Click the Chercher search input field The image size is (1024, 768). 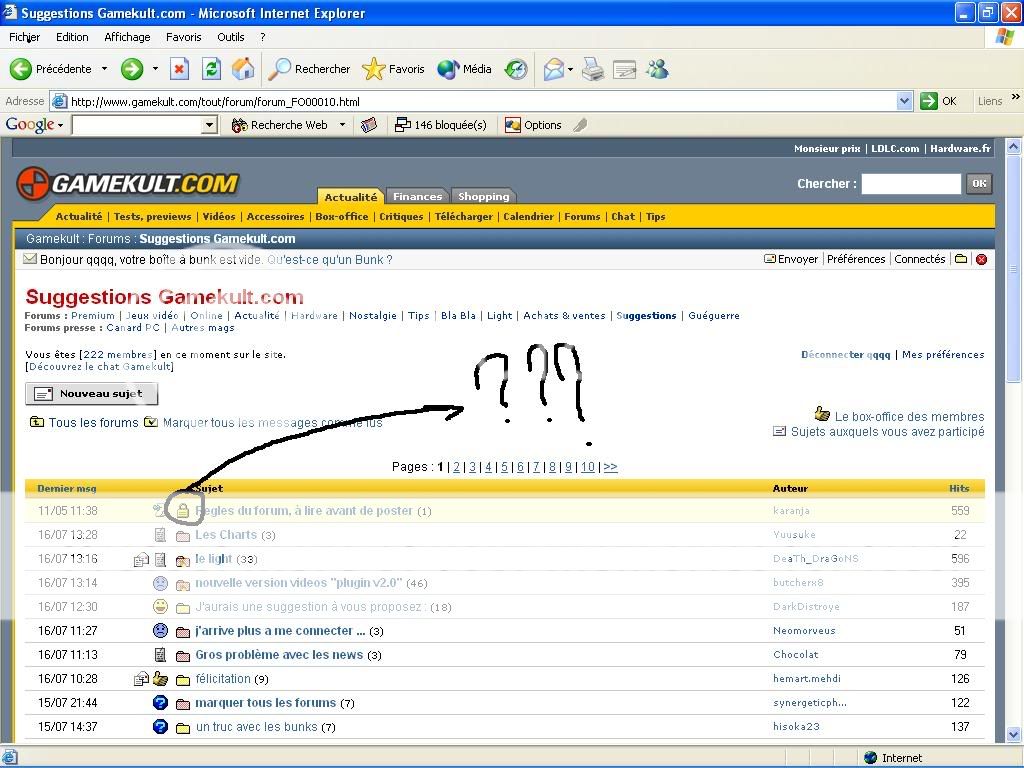[910, 183]
